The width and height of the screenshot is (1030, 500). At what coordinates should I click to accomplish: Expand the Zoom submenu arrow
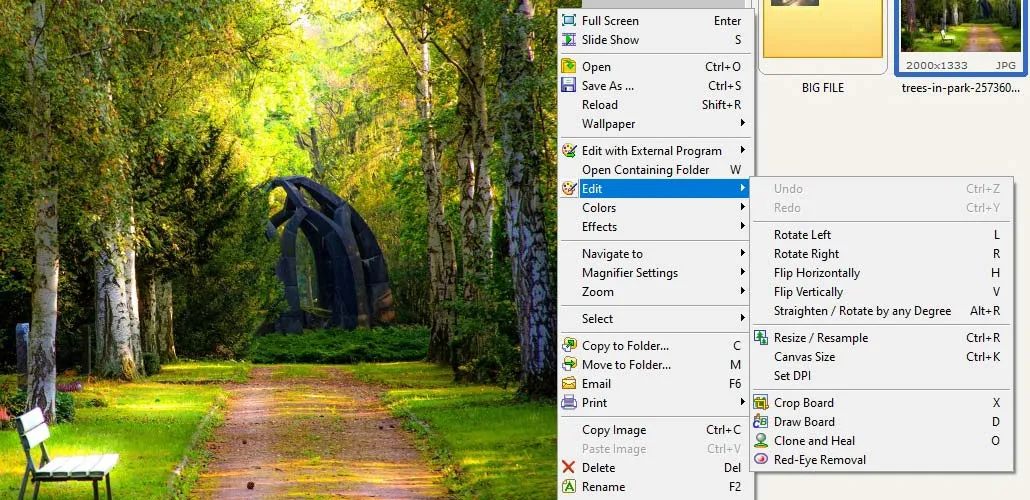(742, 292)
